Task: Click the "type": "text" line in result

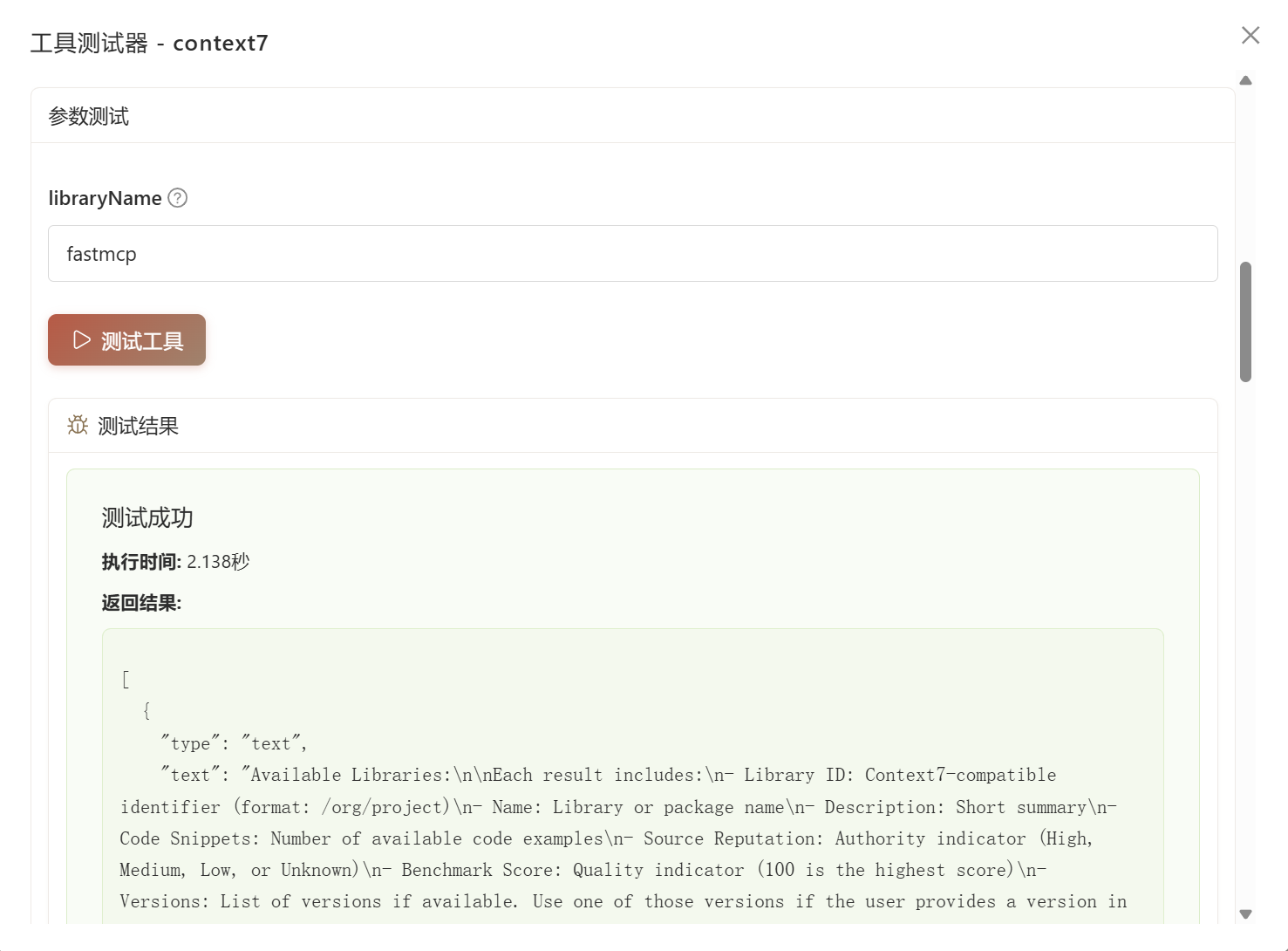Action: (233, 743)
